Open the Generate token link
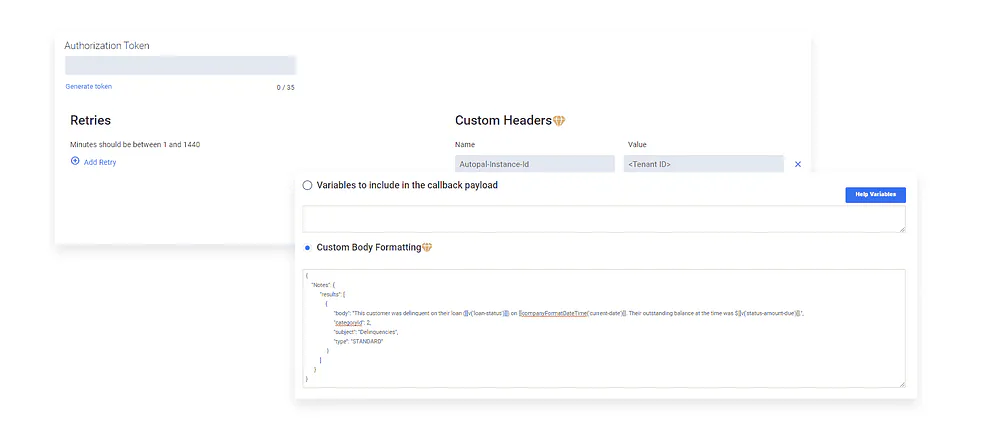The width and height of the screenshot is (1000, 431). point(89,87)
